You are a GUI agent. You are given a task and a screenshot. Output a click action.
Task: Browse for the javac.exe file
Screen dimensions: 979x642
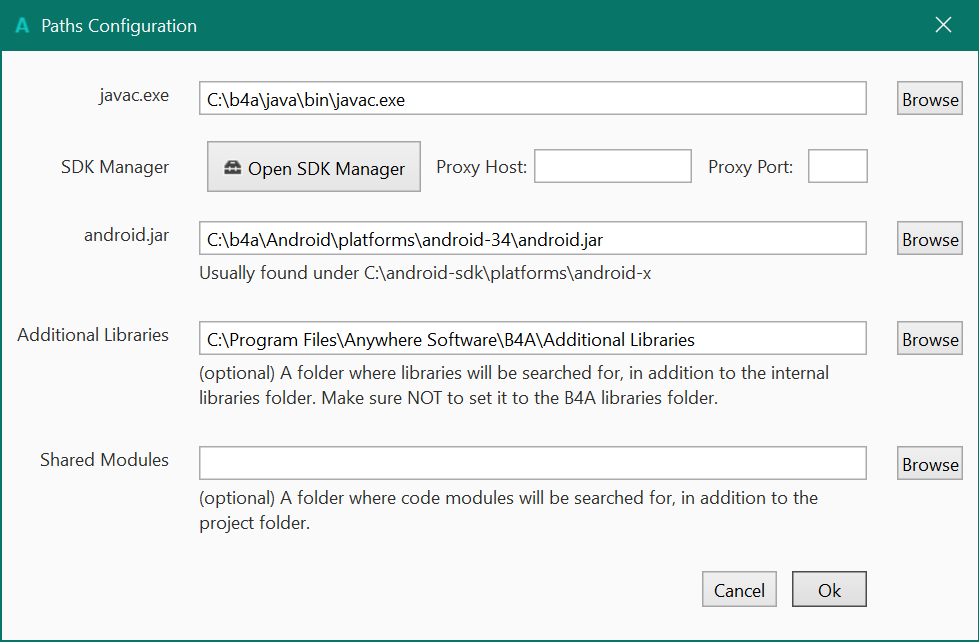tap(930, 99)
